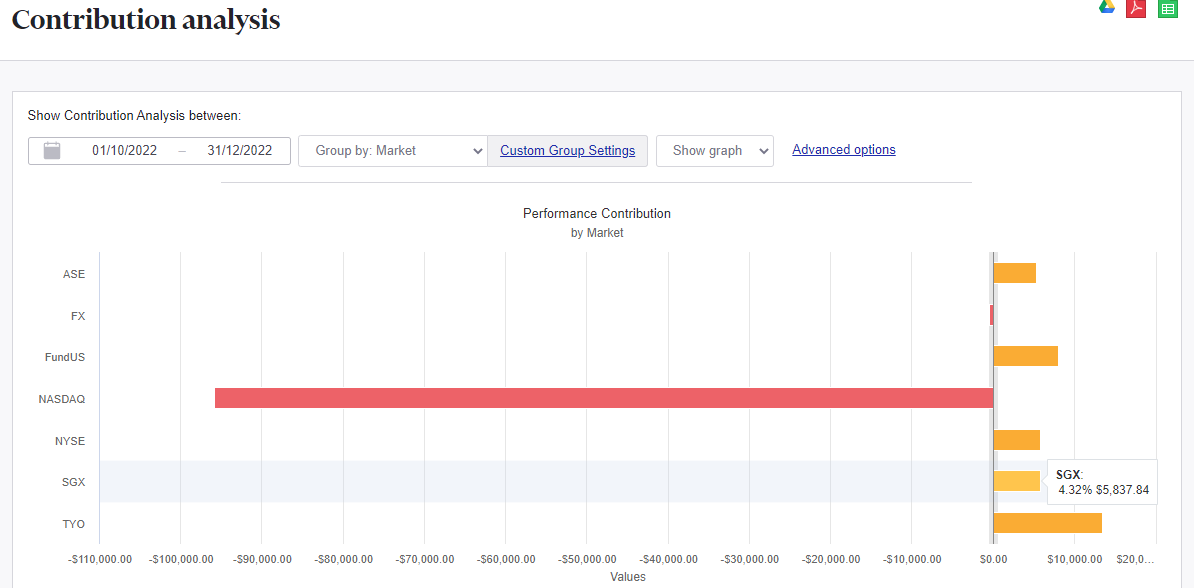The width and height of the screenshot is (1194, 588).
Task: Click the SGX tooltip showing 4.32%
Action: [x=1101, y=481]
